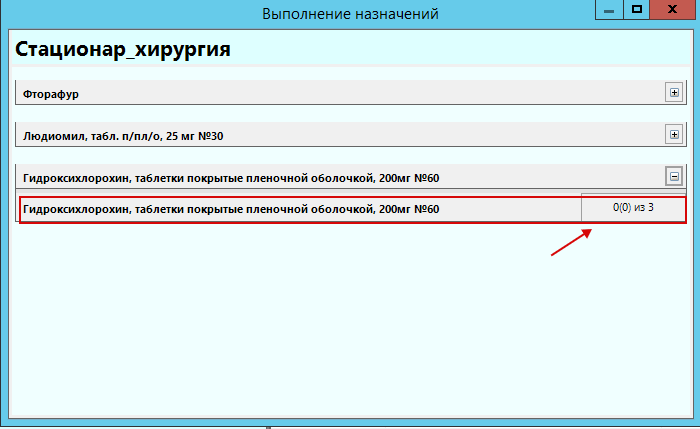This screenshot has height=429, width=700.
Task: Minimize the Выполнение назначений window
Action: (x=609, y=9)
